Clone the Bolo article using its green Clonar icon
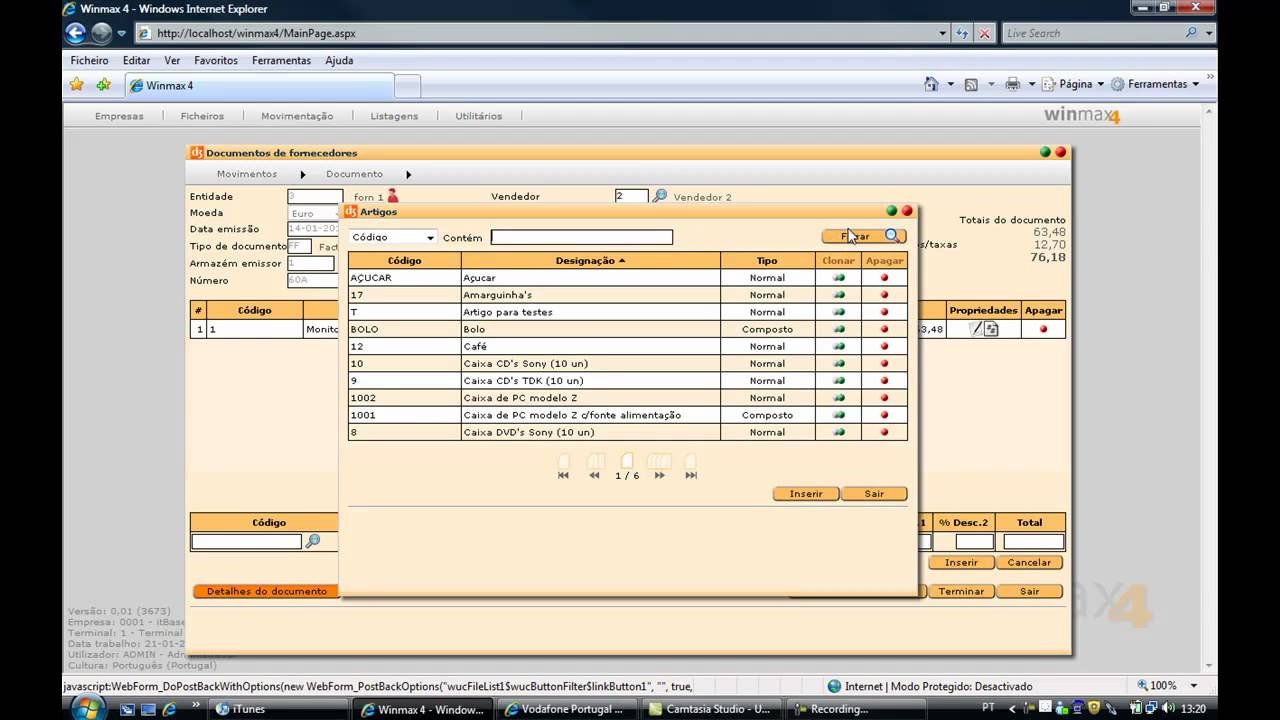Image resolution: width=1280 pixels, height=720 pixels. [x=838, y=329]
